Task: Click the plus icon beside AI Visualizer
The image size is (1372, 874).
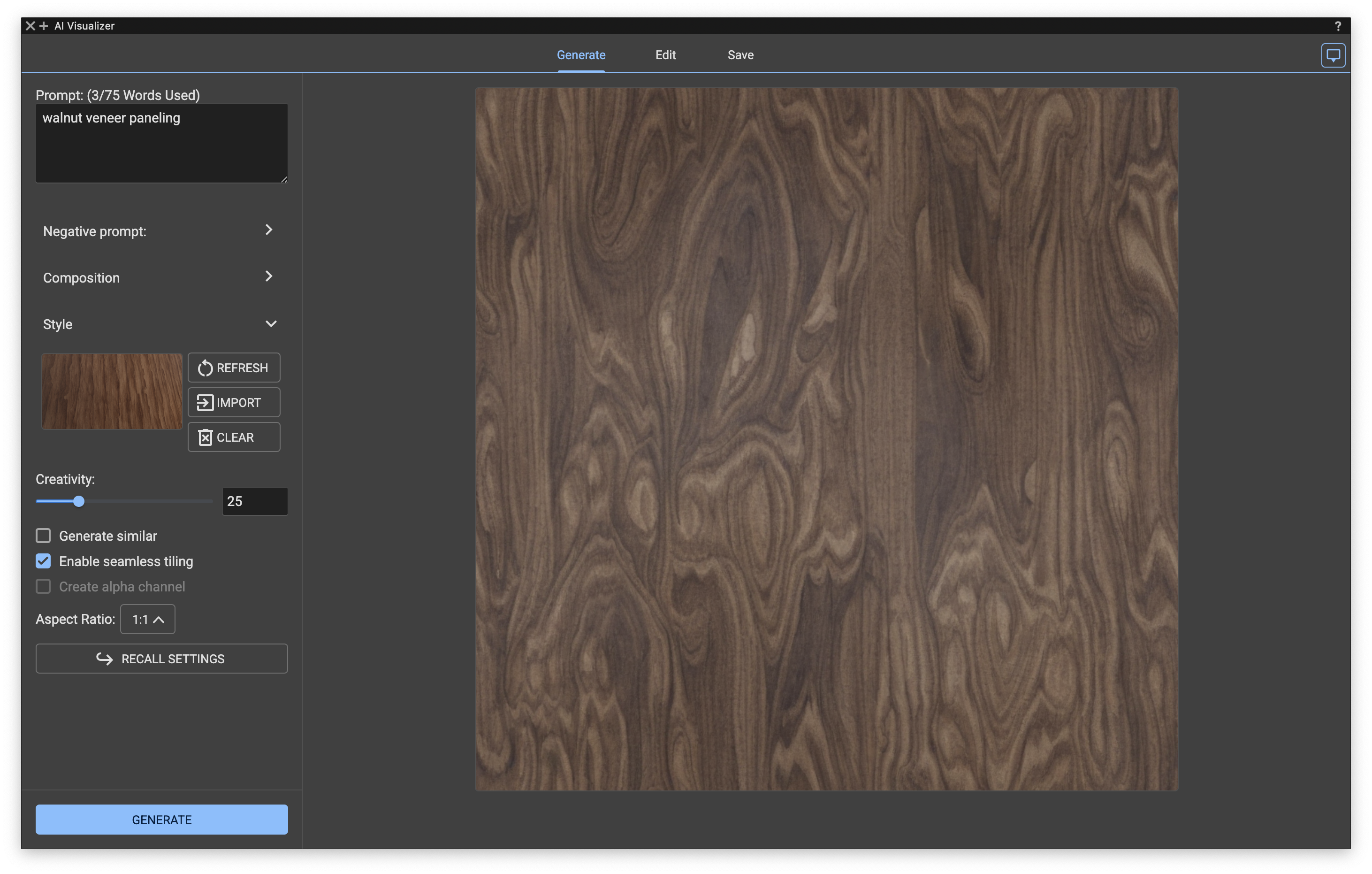Action: click(43, 26)
